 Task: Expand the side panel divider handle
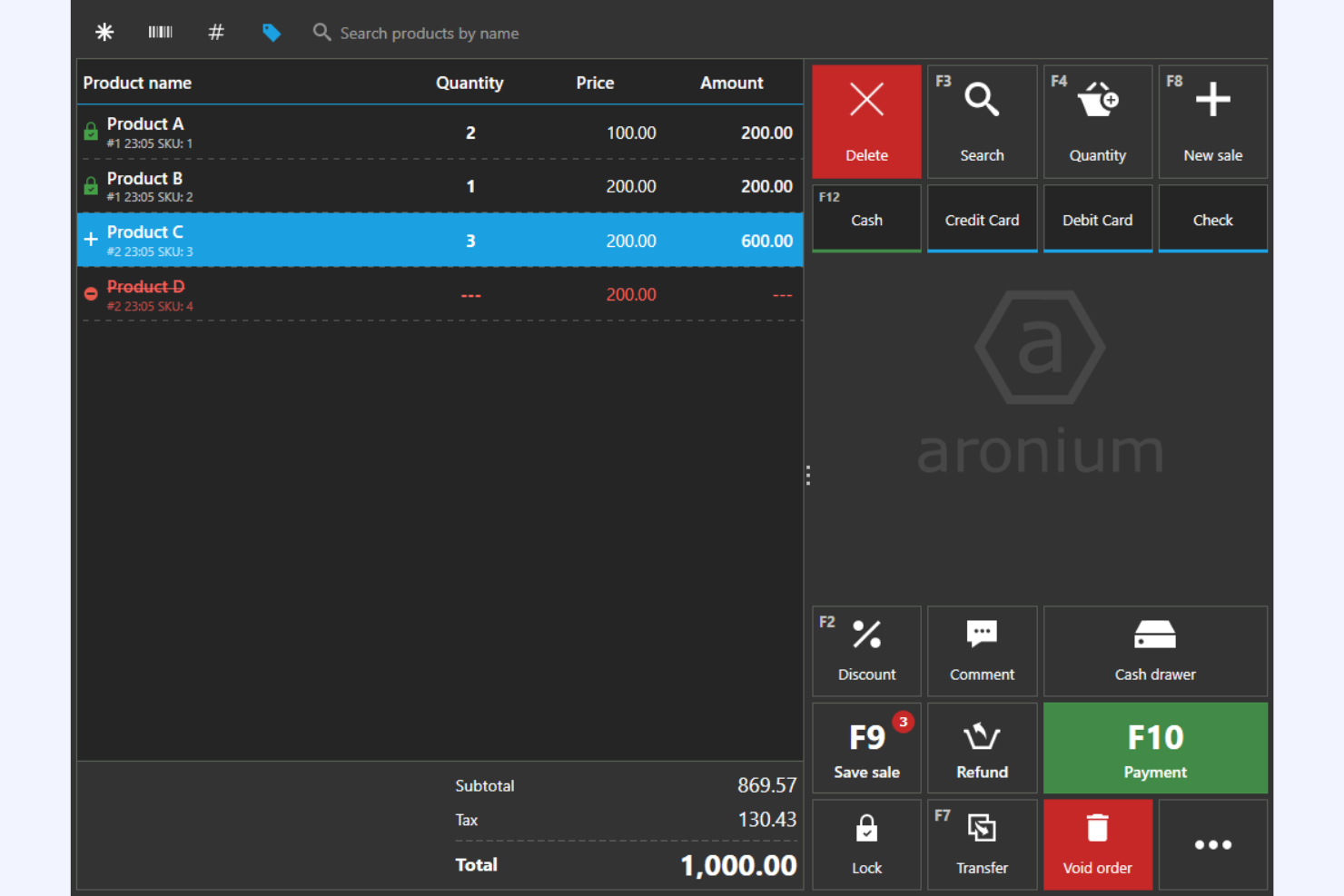(807, 474)
